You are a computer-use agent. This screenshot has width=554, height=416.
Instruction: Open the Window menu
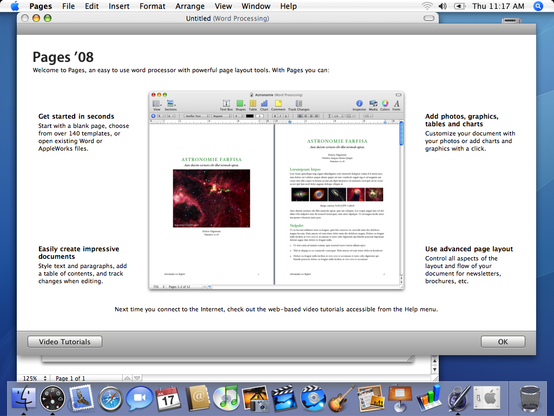click(256, 6)
